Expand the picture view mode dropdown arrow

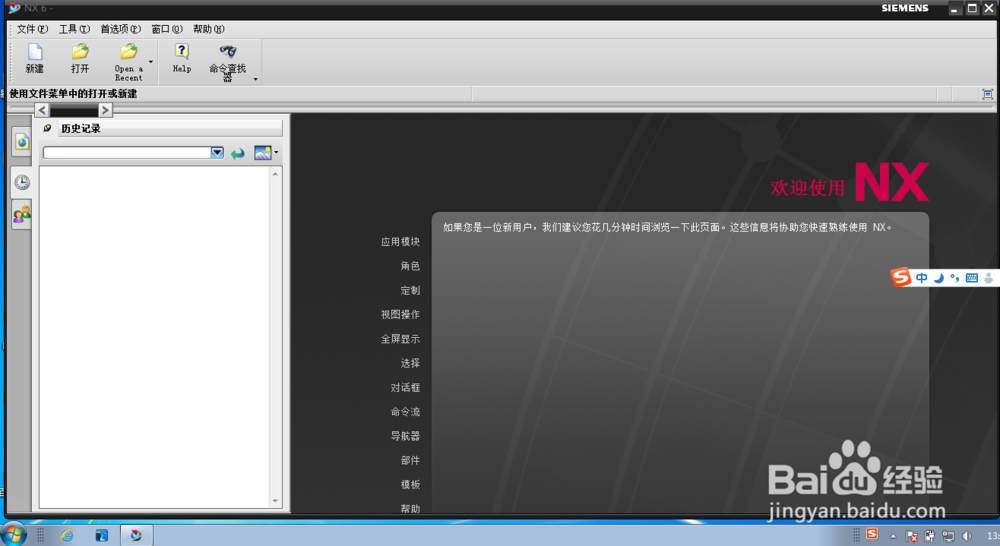276,152
